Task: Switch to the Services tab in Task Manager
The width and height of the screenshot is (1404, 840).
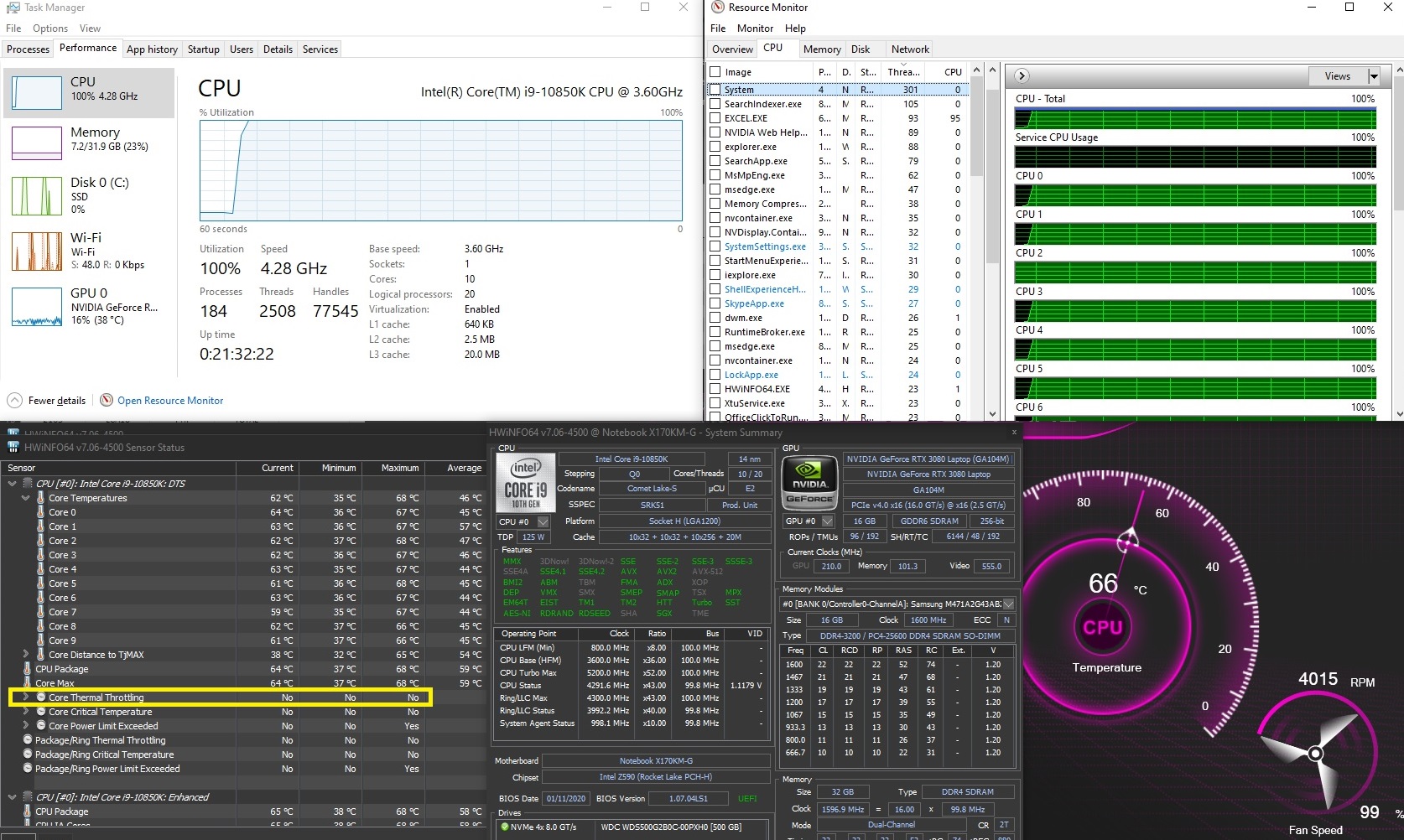Action: (320, 49)
